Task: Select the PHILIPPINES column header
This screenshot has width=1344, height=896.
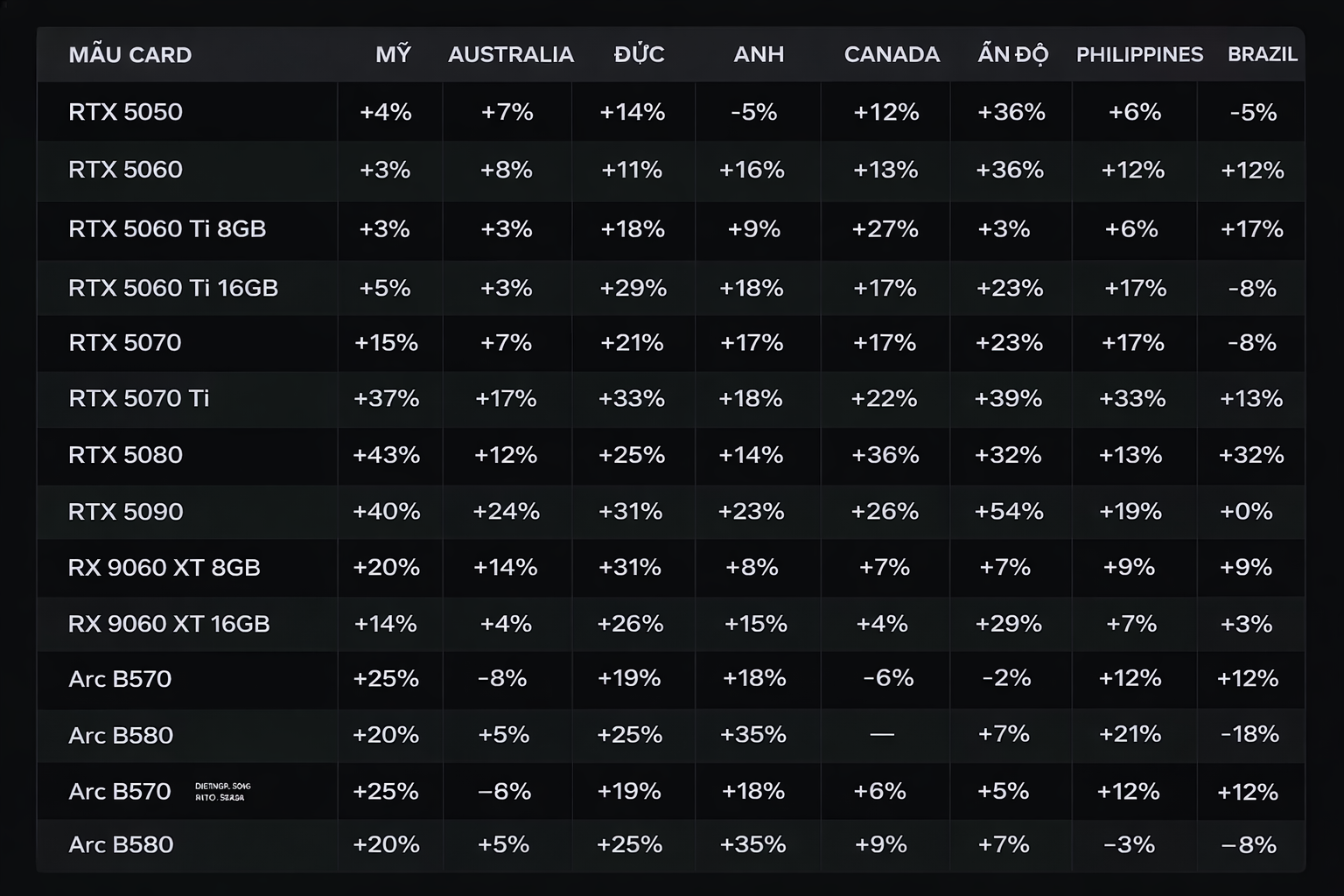Action: pos(1139,54)
